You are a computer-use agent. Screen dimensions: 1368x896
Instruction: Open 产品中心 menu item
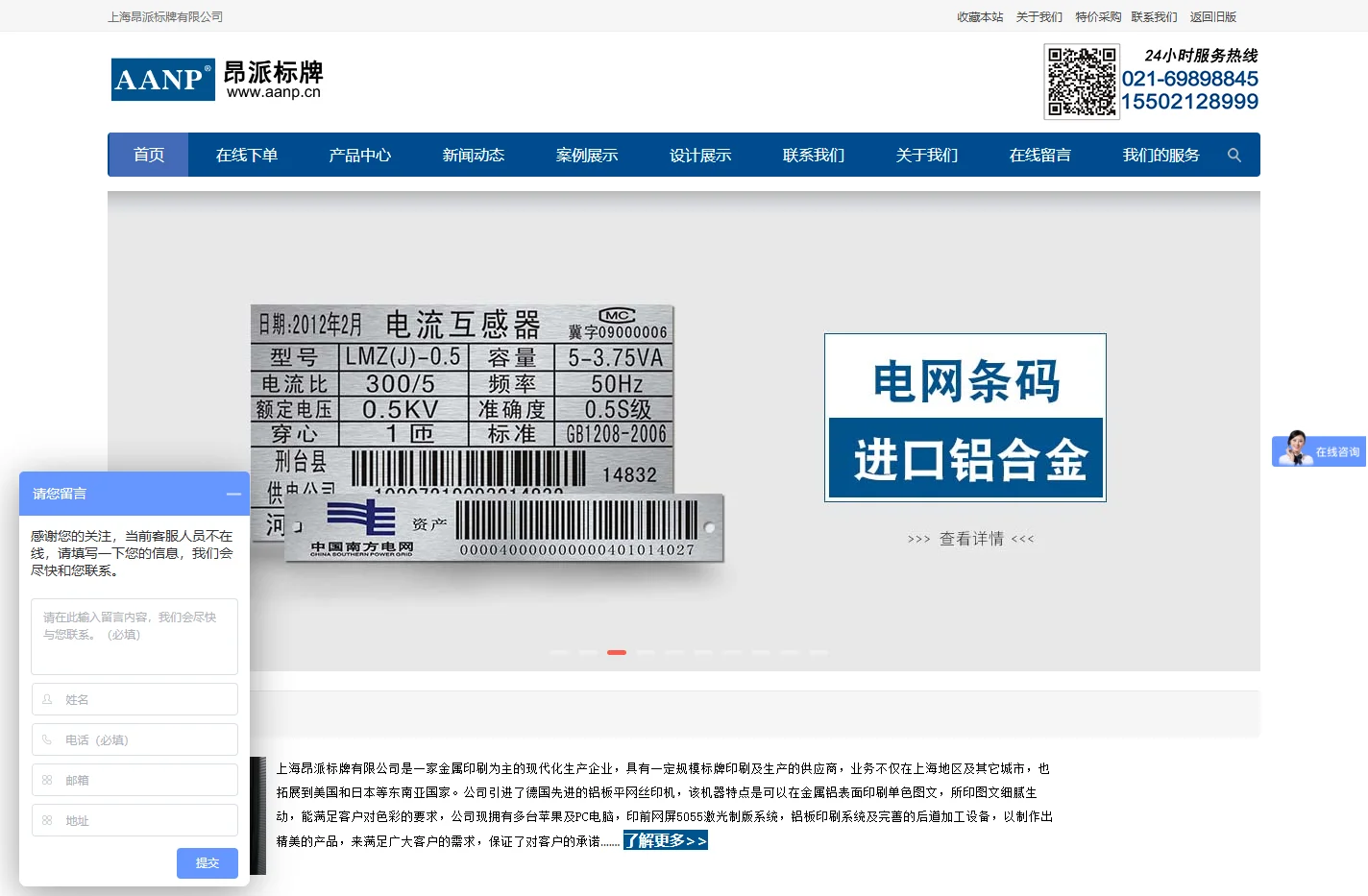pyautogui.click(x=360, y=155)
